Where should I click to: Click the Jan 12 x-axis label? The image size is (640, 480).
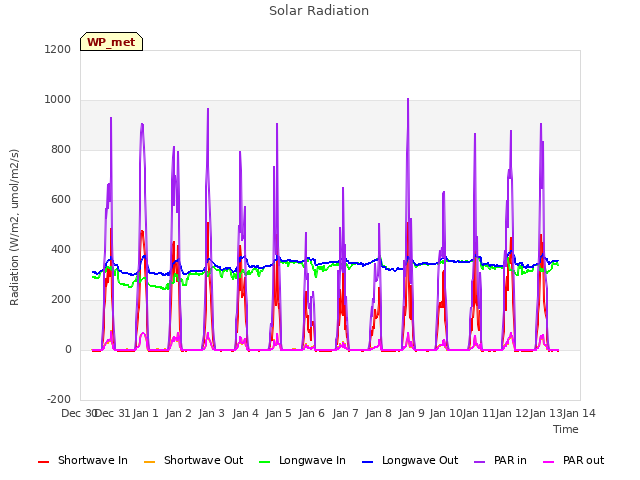coord(512,413)
